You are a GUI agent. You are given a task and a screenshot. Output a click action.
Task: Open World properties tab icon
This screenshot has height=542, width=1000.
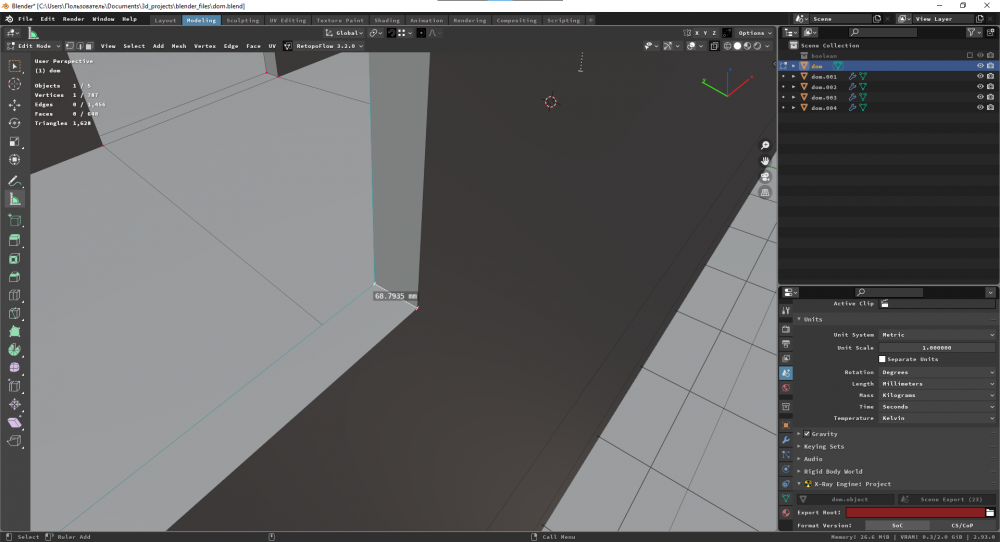(786, 387)
